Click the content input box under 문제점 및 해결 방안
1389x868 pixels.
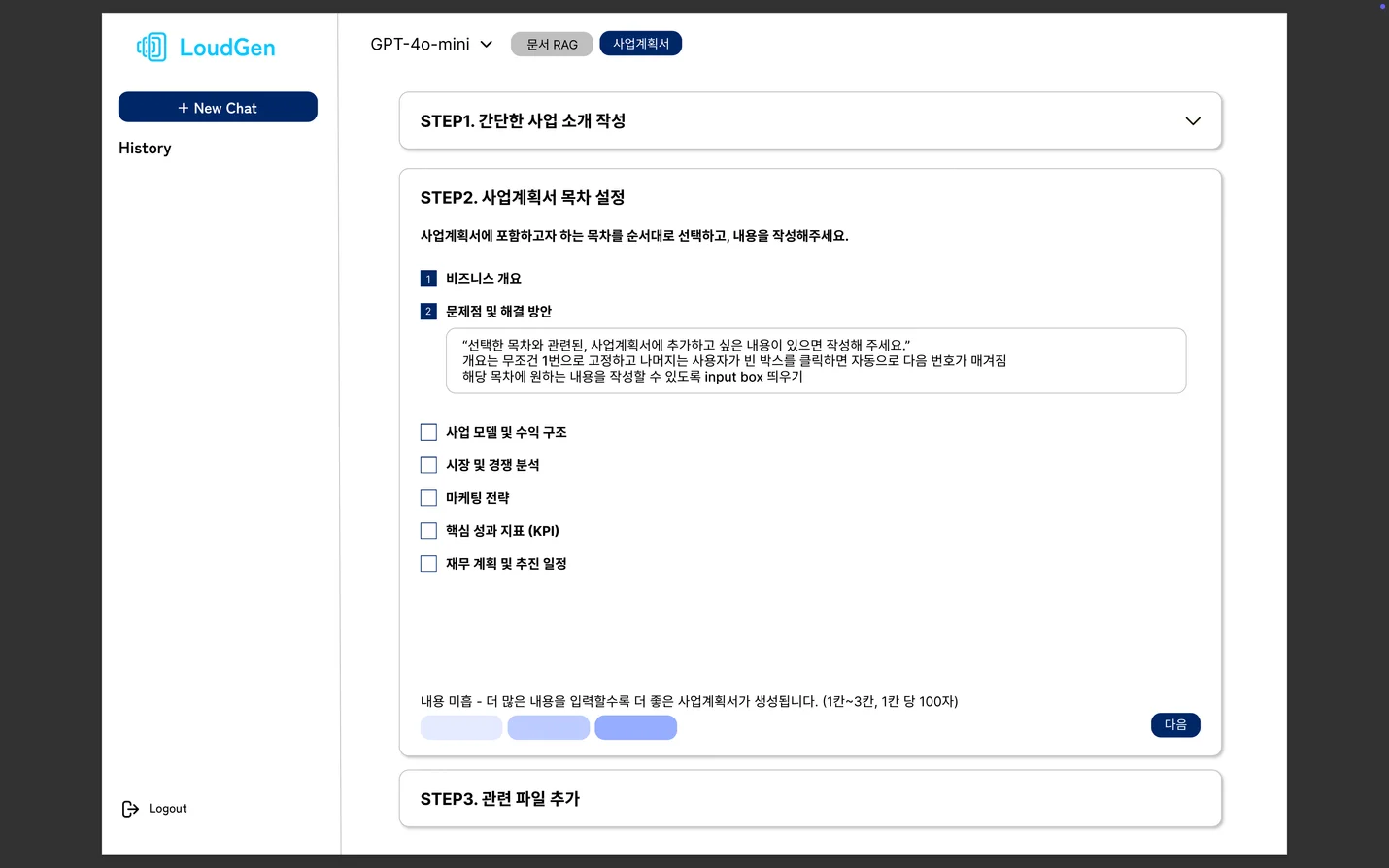pos(816,361)
